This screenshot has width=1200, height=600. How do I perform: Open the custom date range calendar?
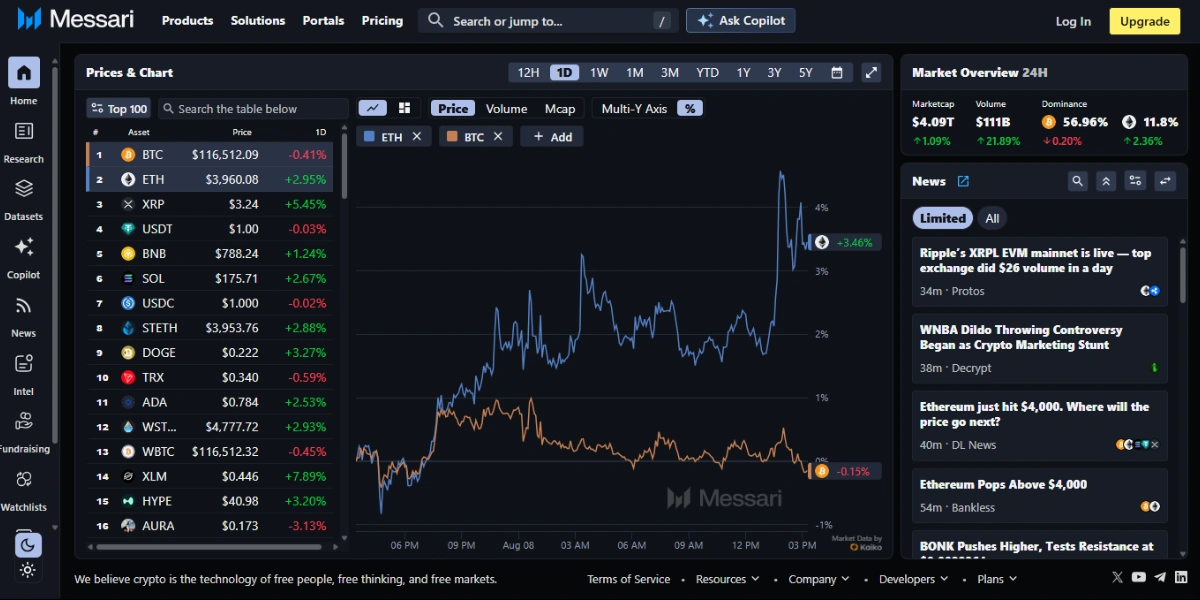pos(837,72)
